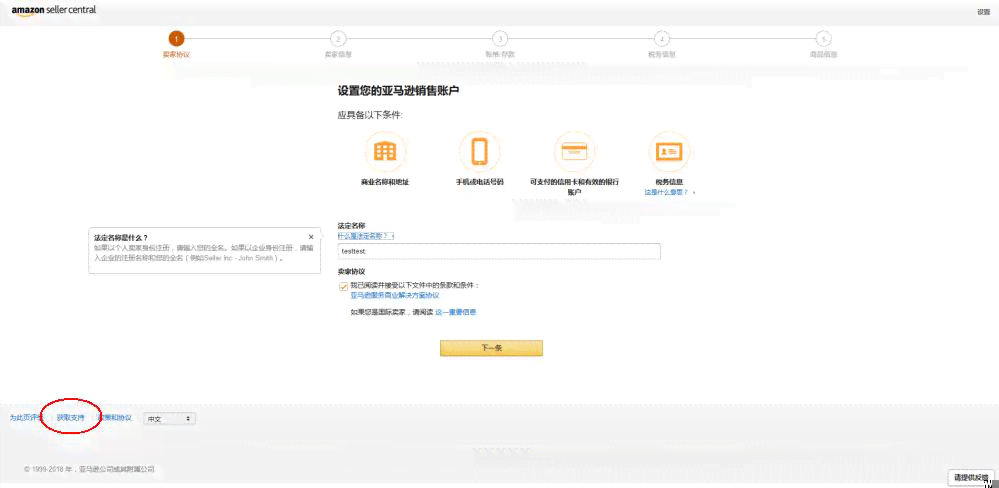Select step 3 circle in the progress bar
999x488 pixels.
pyautogui.click(x=500, y=39)
